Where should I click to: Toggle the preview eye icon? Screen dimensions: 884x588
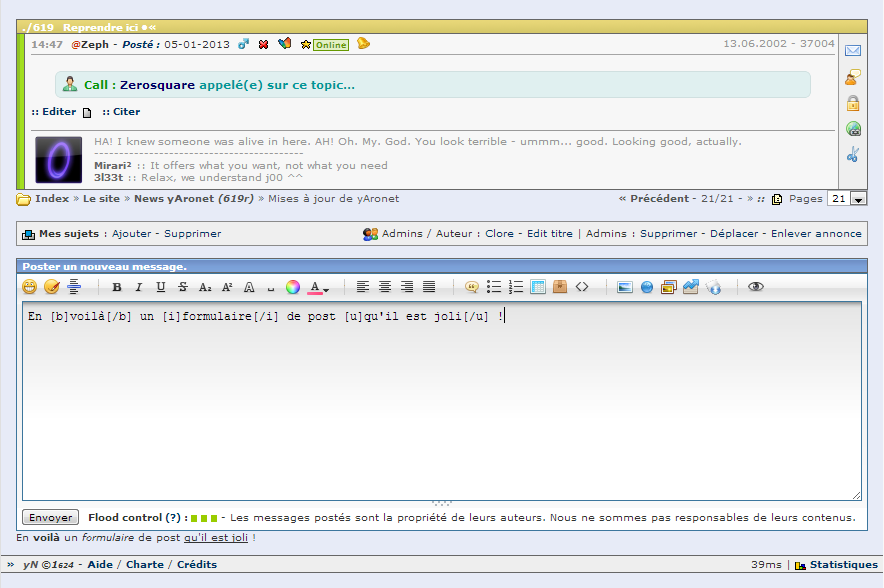pyautogui.click(x=755, y=286)
